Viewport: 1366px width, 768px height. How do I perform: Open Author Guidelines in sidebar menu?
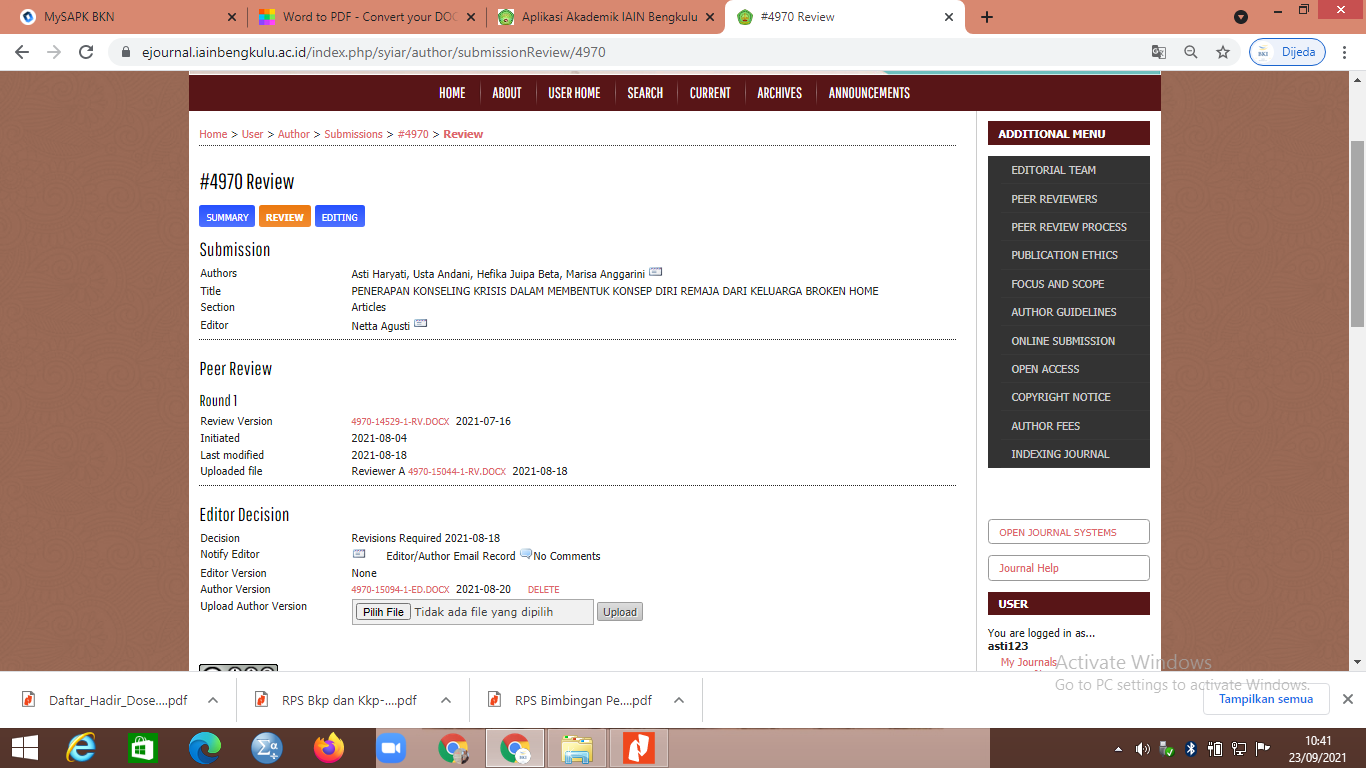1063,312
